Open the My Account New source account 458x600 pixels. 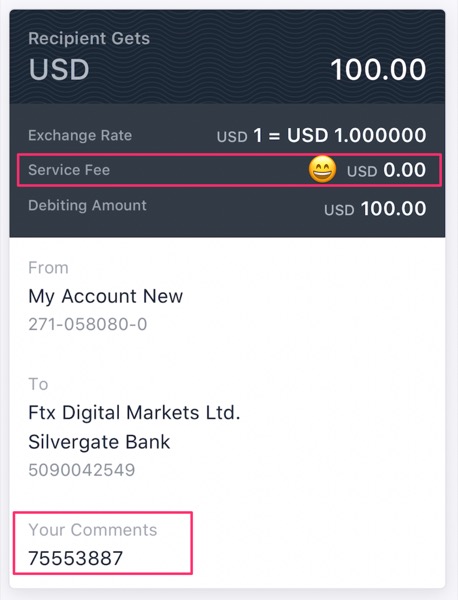[106, 296]
